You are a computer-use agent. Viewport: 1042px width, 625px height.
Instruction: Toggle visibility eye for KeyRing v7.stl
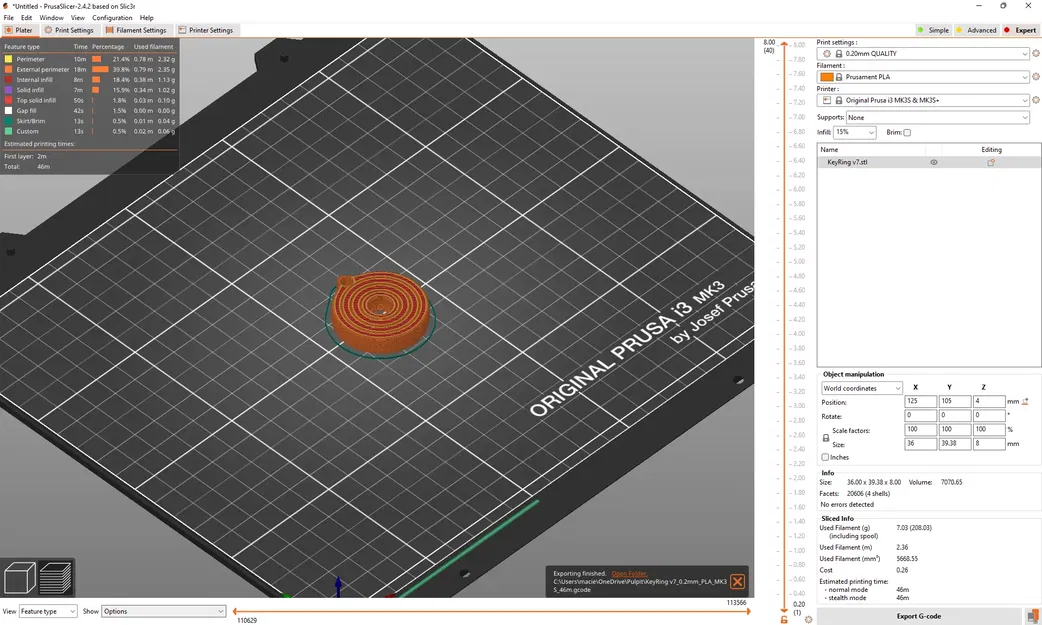click(x=934, y=162)
